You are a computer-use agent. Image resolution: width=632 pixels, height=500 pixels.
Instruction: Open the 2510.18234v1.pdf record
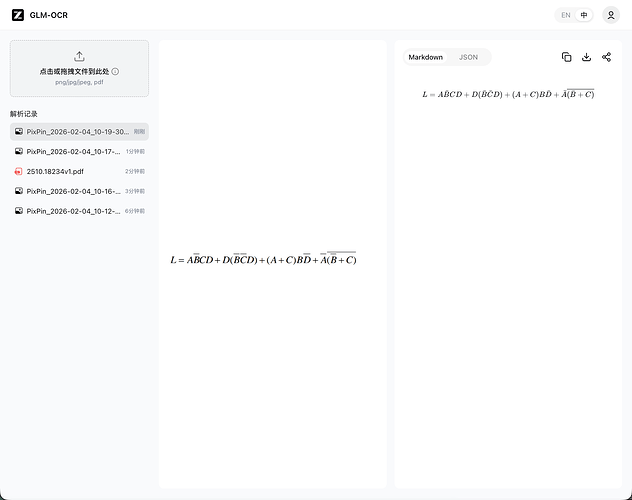[x=79, y=171]
